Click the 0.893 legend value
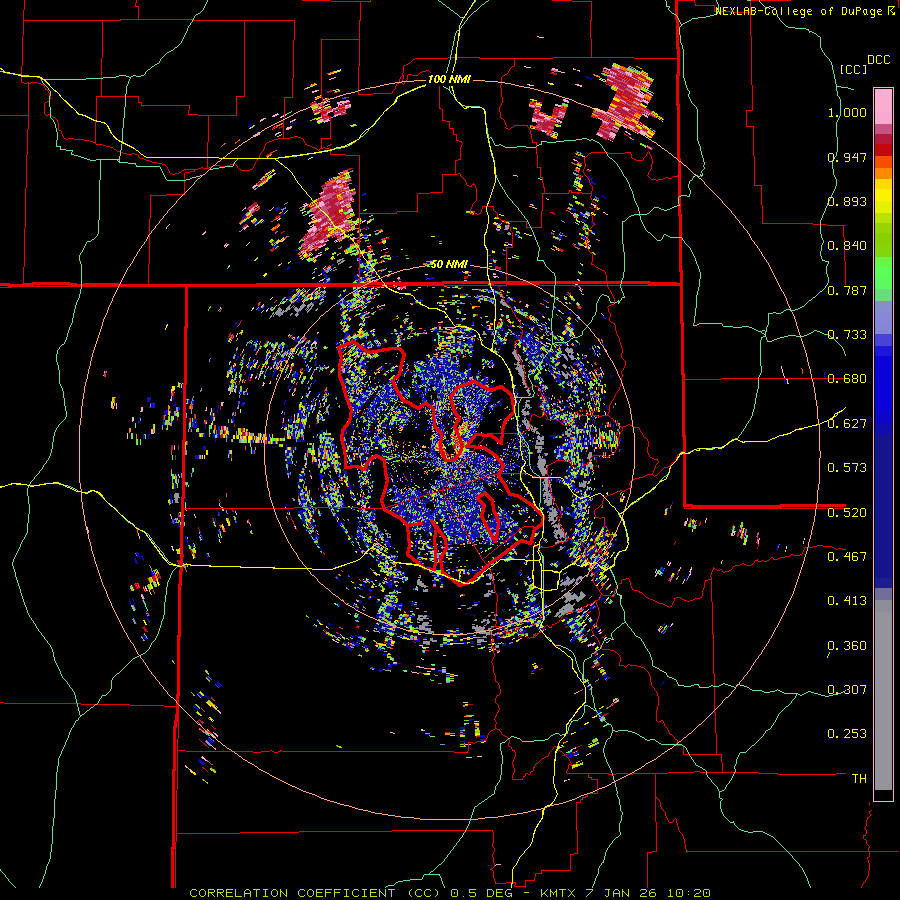Image resolution: width=900 pixels, height=900 pixels. pyautogui.click(x=847, y=201)
